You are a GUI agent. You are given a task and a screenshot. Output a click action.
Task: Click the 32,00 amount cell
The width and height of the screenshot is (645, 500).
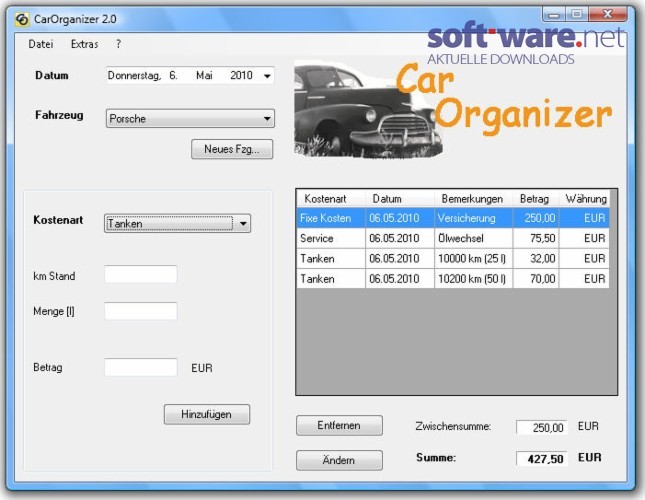click(x=536, y=259)
